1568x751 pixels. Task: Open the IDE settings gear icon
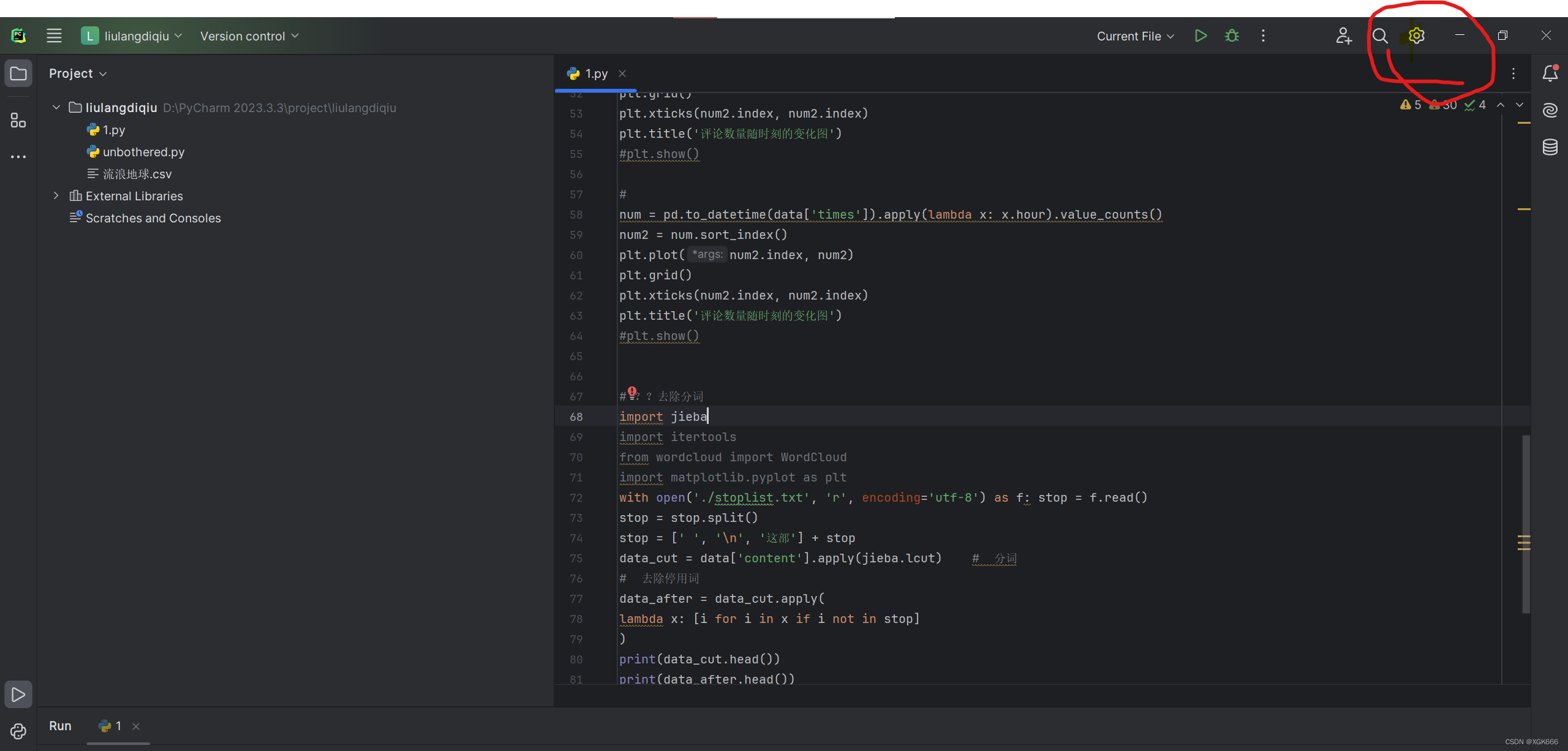pyautogui.click(x=1416, y=36)
